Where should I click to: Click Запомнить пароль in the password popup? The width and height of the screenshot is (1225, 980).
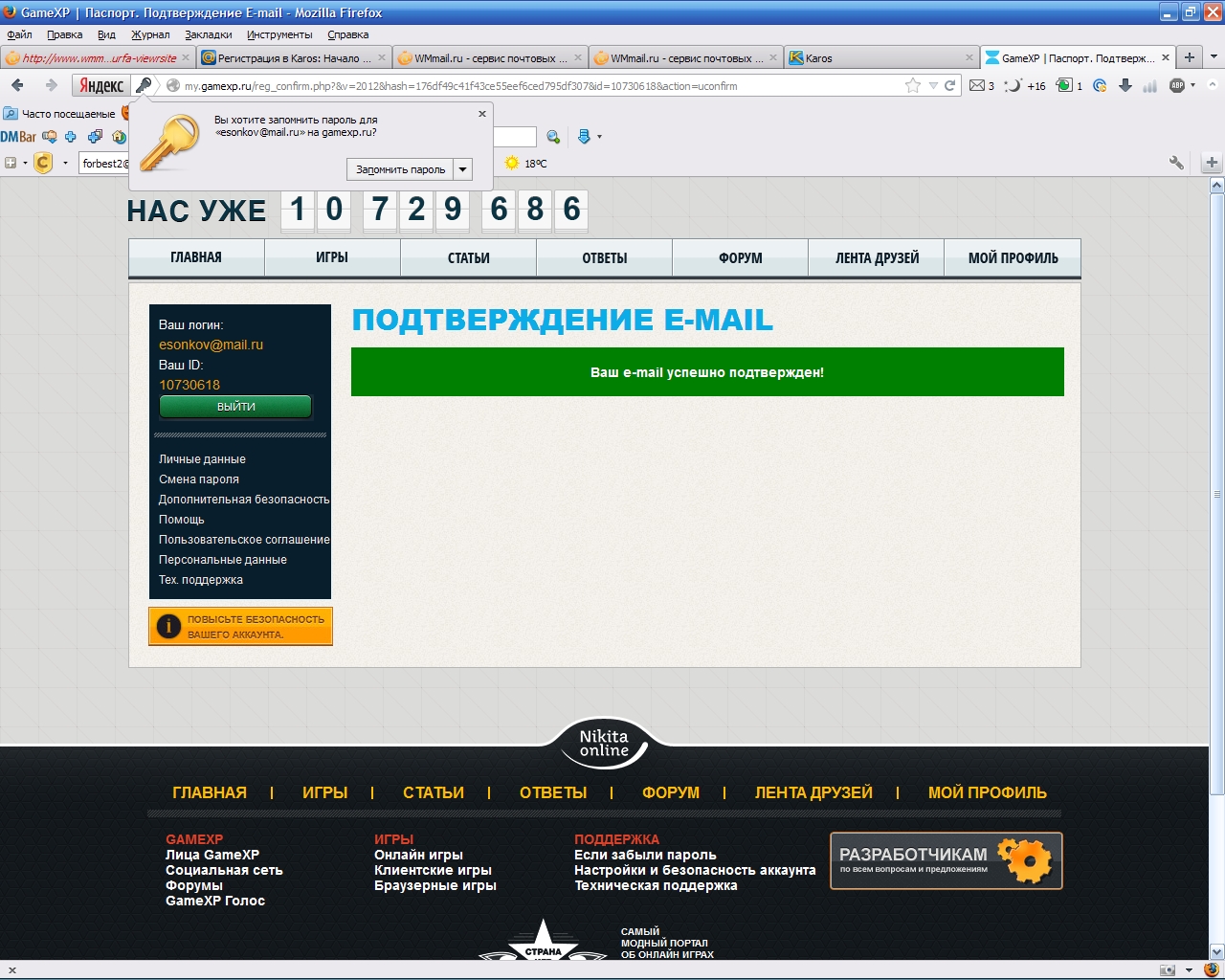point(400,169)
